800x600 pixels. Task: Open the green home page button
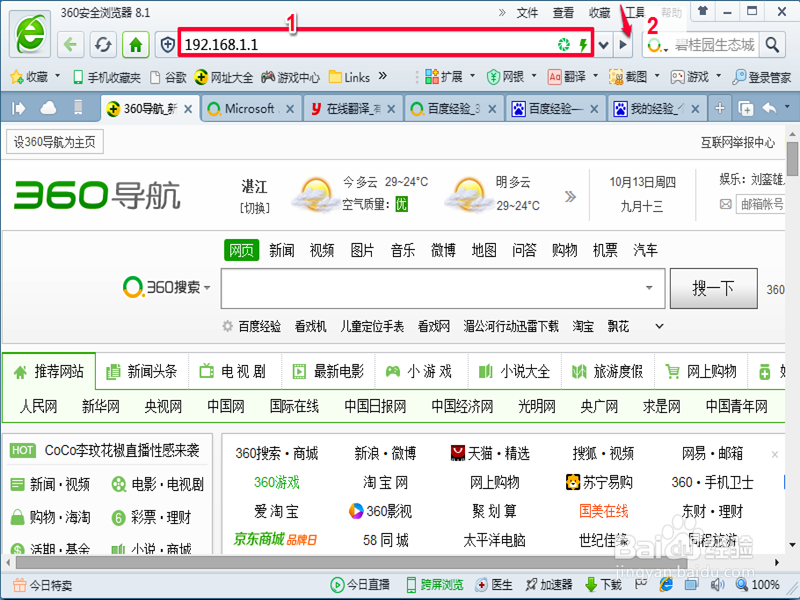point(136,45)
